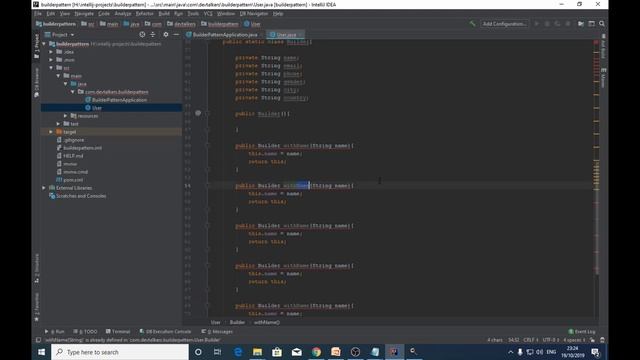Viewport: 640px width, 360px height.
Task: Open Google Chrome from the taskbar
Action: [316, 352]
